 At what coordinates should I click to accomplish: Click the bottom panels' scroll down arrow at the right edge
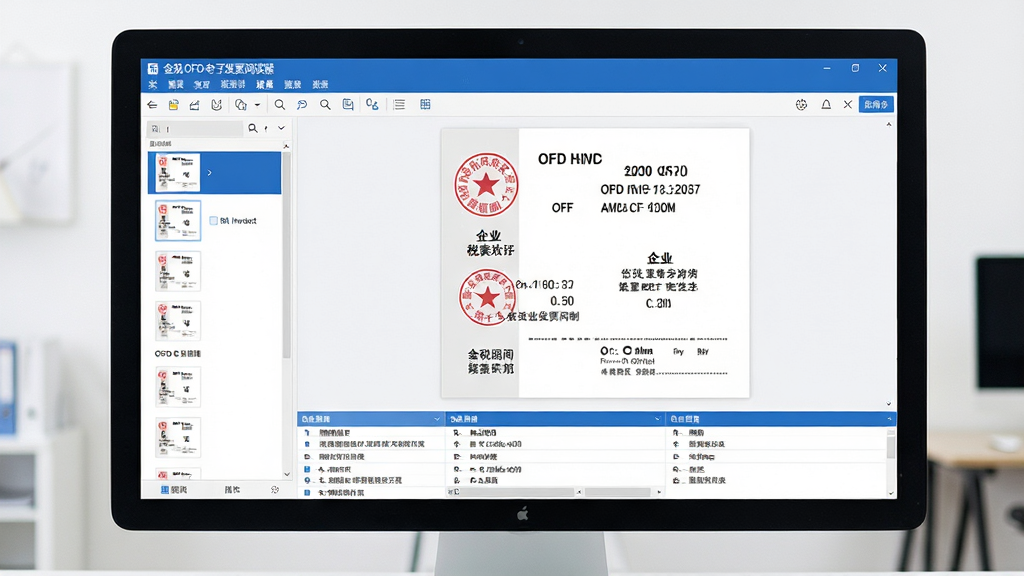pyautogui.click(x=891, y=493)
